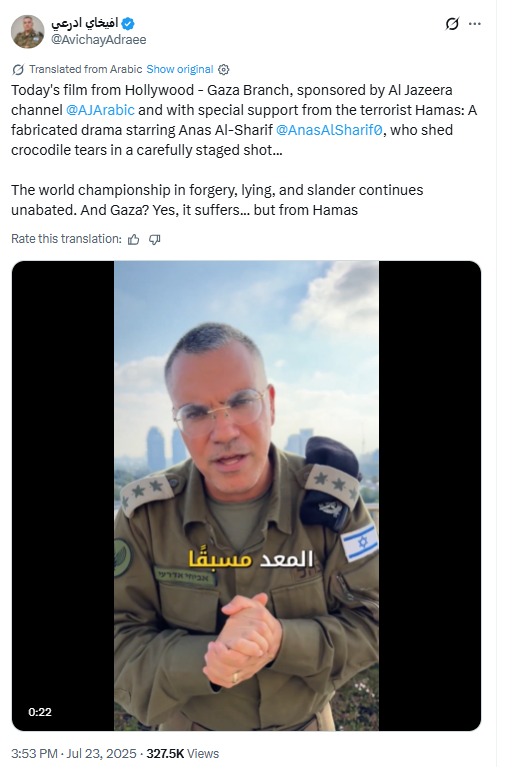
Task: Play the embedded video
Action: (246, 496)
